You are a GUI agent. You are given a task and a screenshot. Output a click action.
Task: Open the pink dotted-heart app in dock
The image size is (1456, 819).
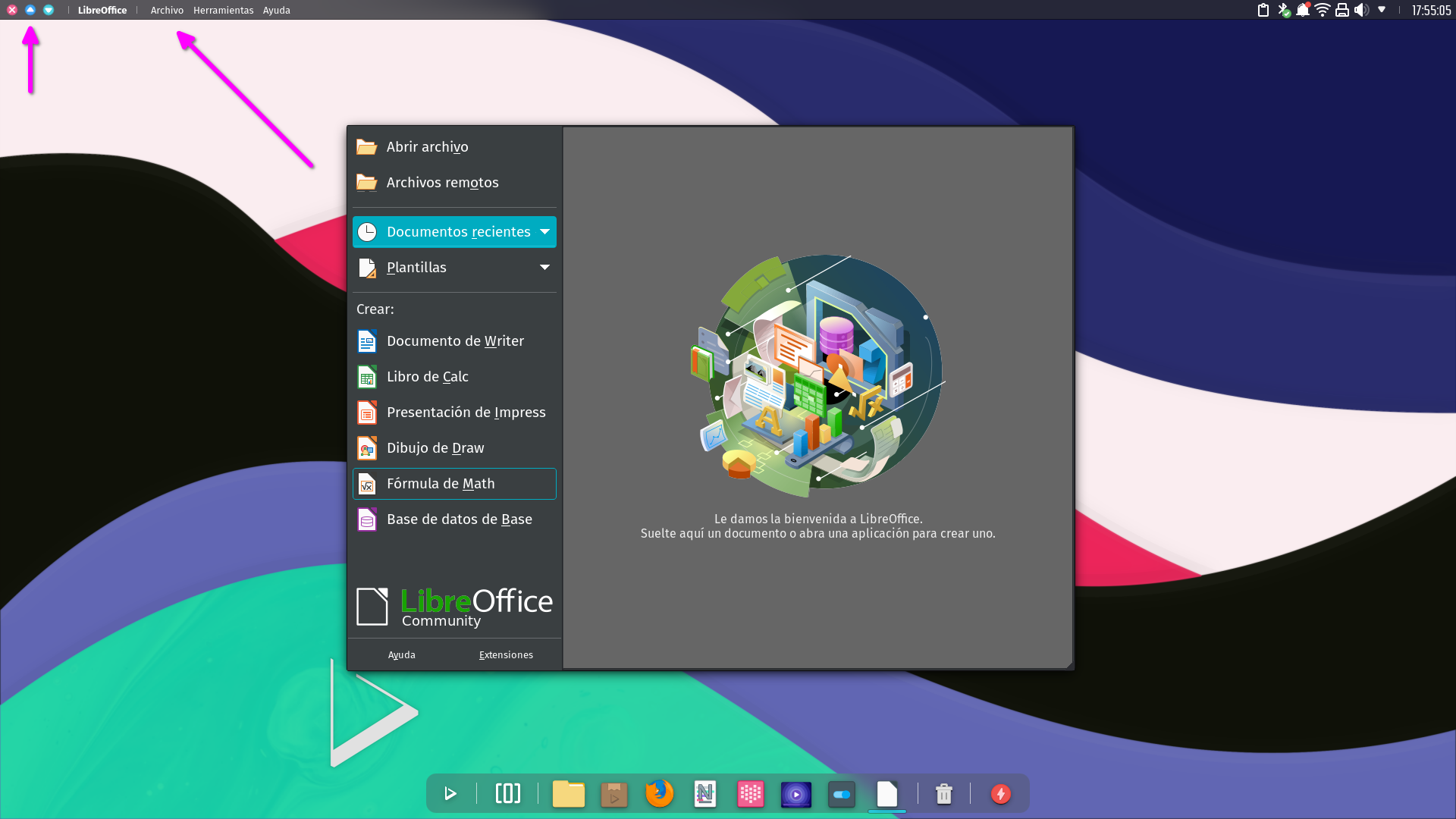(751, 794)
